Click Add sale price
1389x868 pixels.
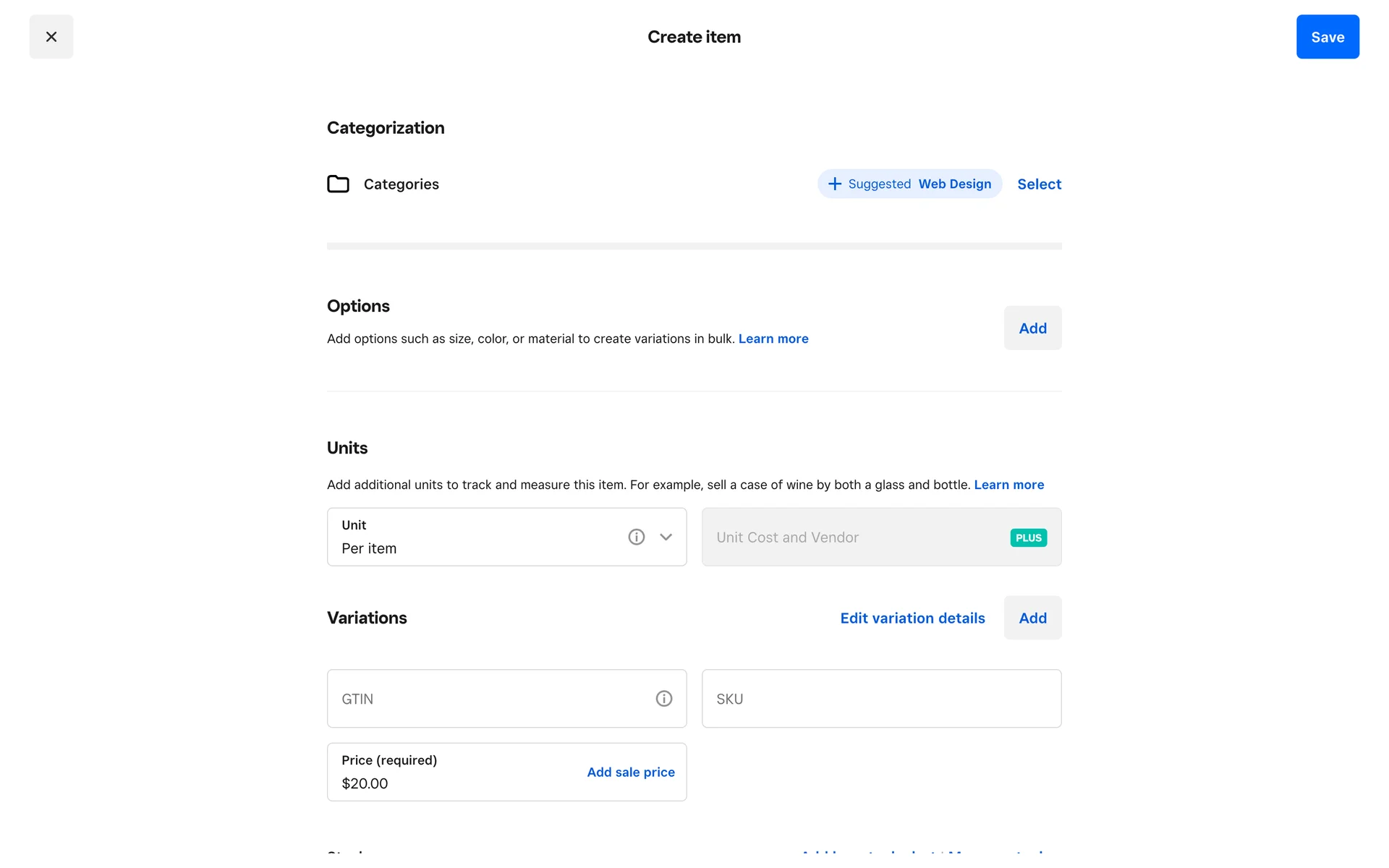pyautogui.click(x=630, y=773)
